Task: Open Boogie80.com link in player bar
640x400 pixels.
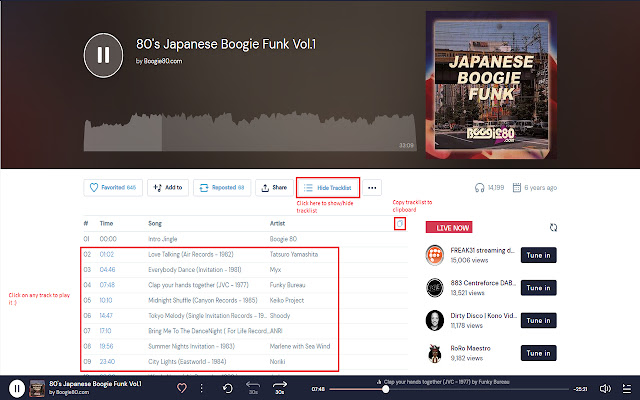Action: tap(72, 392)
